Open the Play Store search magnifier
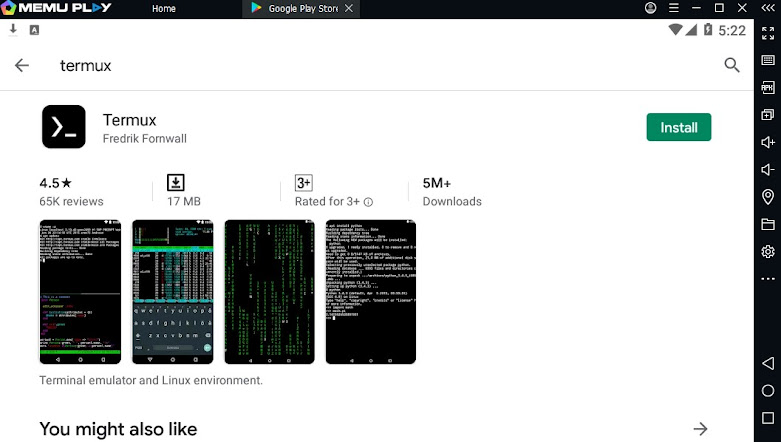This screenshot has width=781, height=442. (732, 65)
